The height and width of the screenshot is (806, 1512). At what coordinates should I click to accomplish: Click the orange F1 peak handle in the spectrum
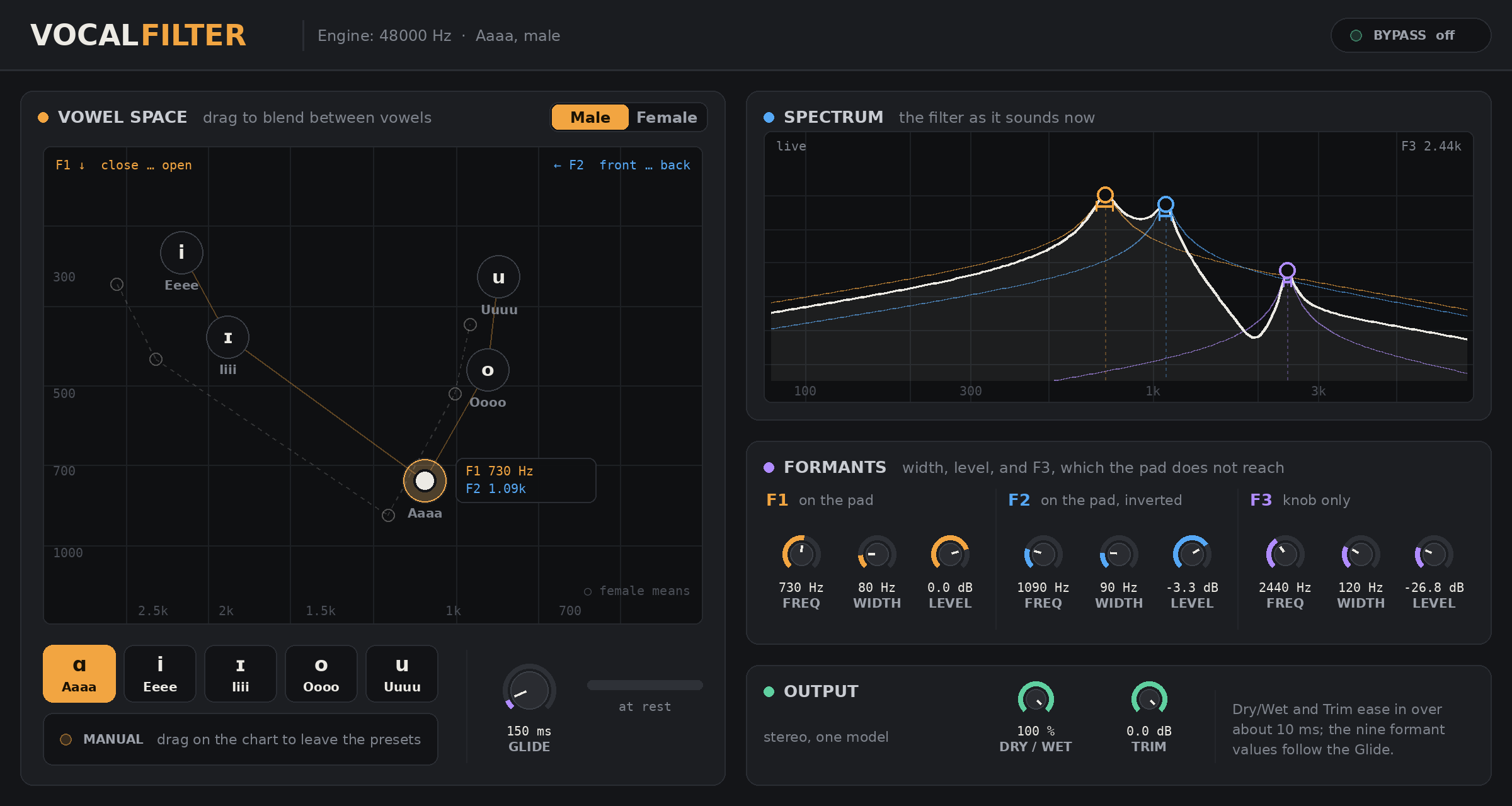click(x=1105, y=196)
